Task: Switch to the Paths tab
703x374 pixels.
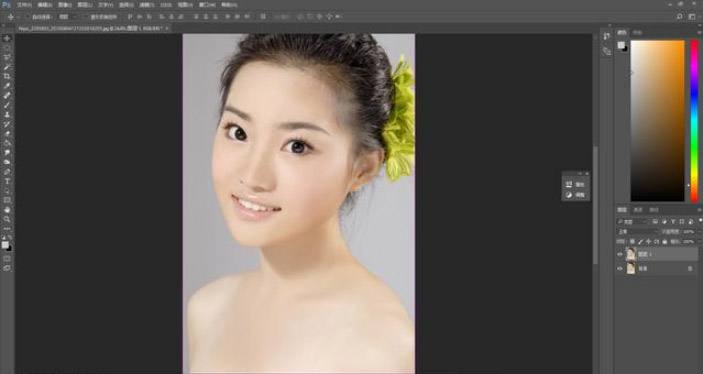Action: 654,210
